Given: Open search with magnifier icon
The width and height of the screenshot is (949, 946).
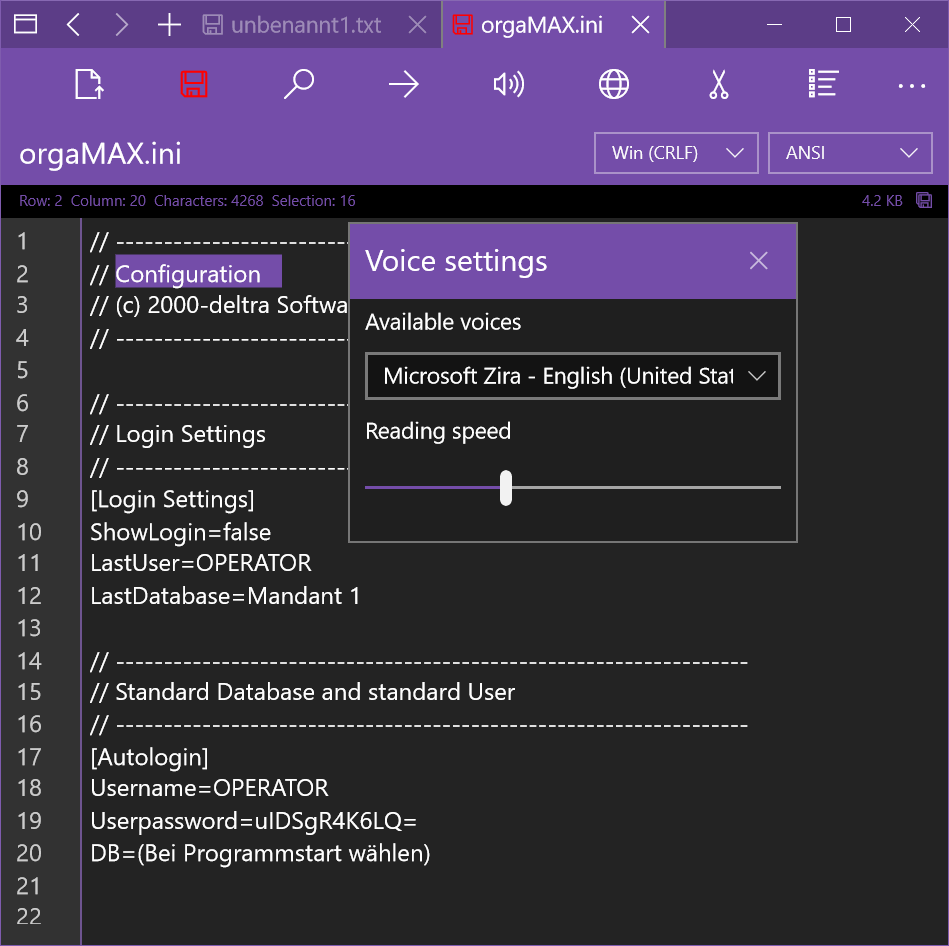Looking at the screenshot, I should 298,84.
